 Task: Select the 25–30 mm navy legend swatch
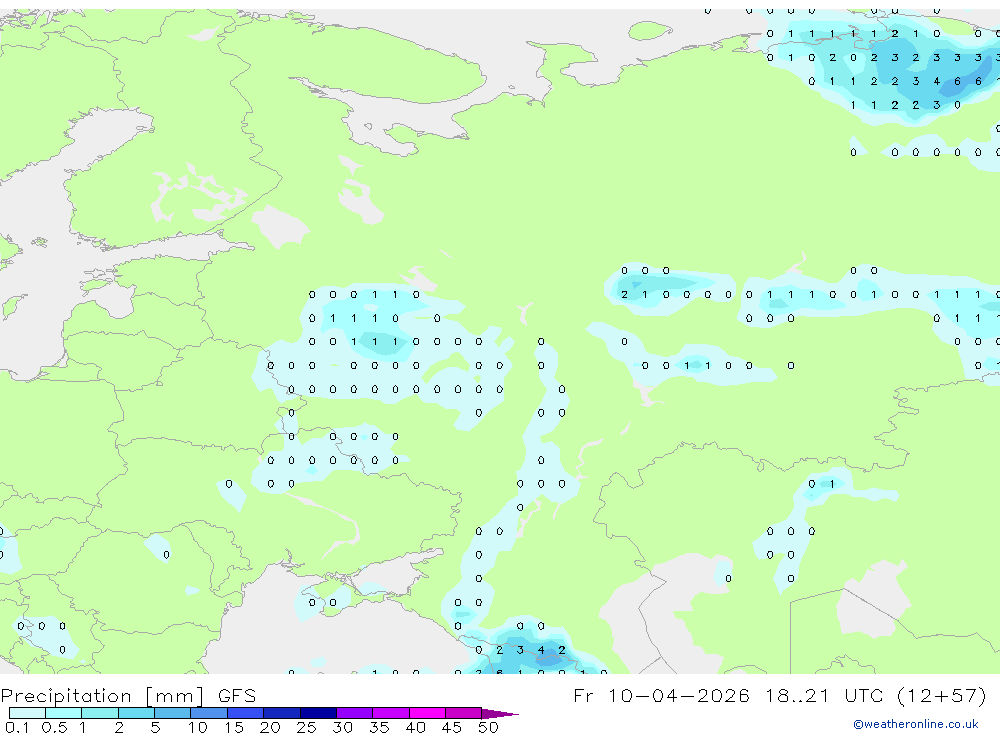pos(318,713)
